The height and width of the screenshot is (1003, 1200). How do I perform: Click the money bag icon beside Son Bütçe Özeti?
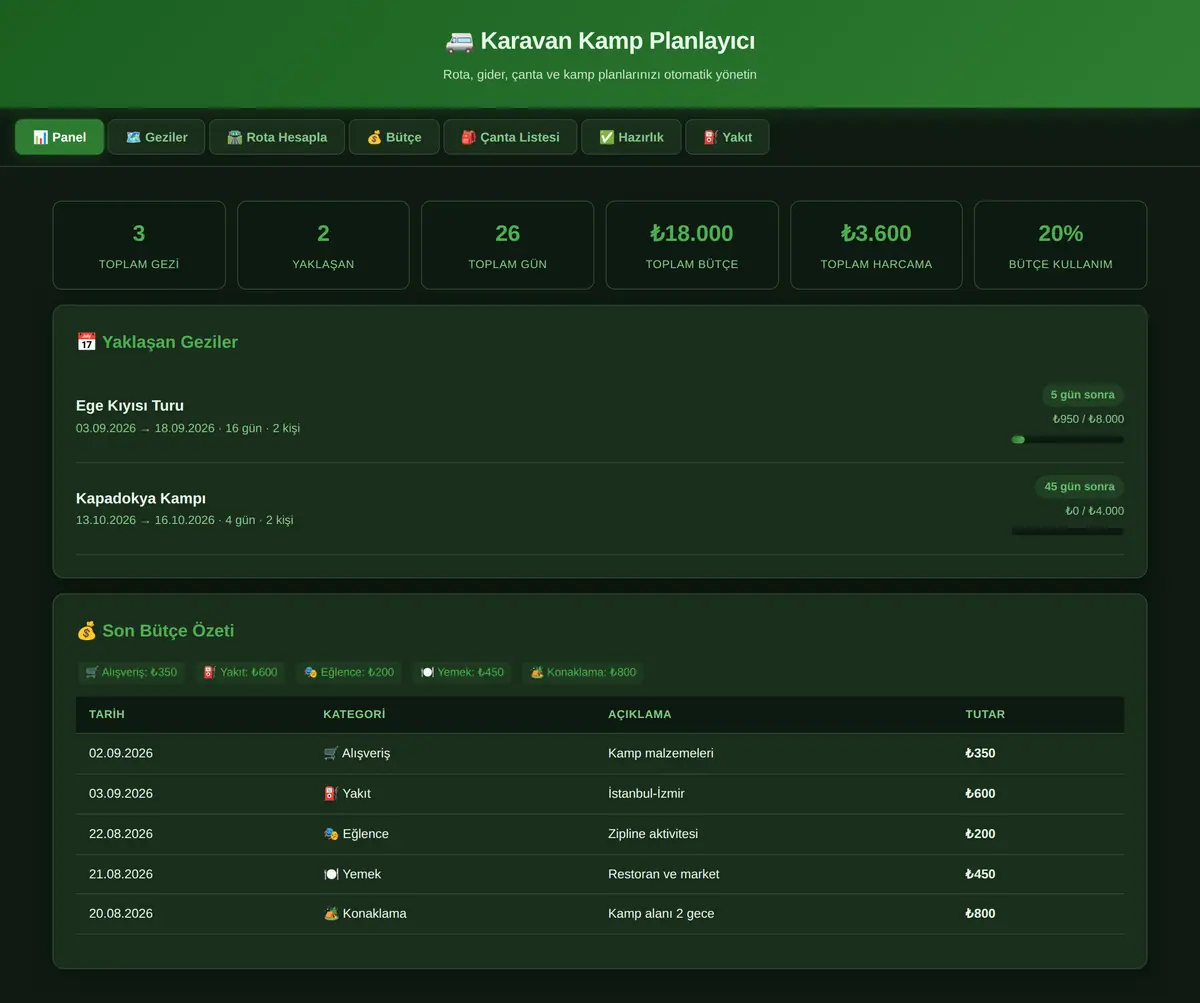[86, 631]
